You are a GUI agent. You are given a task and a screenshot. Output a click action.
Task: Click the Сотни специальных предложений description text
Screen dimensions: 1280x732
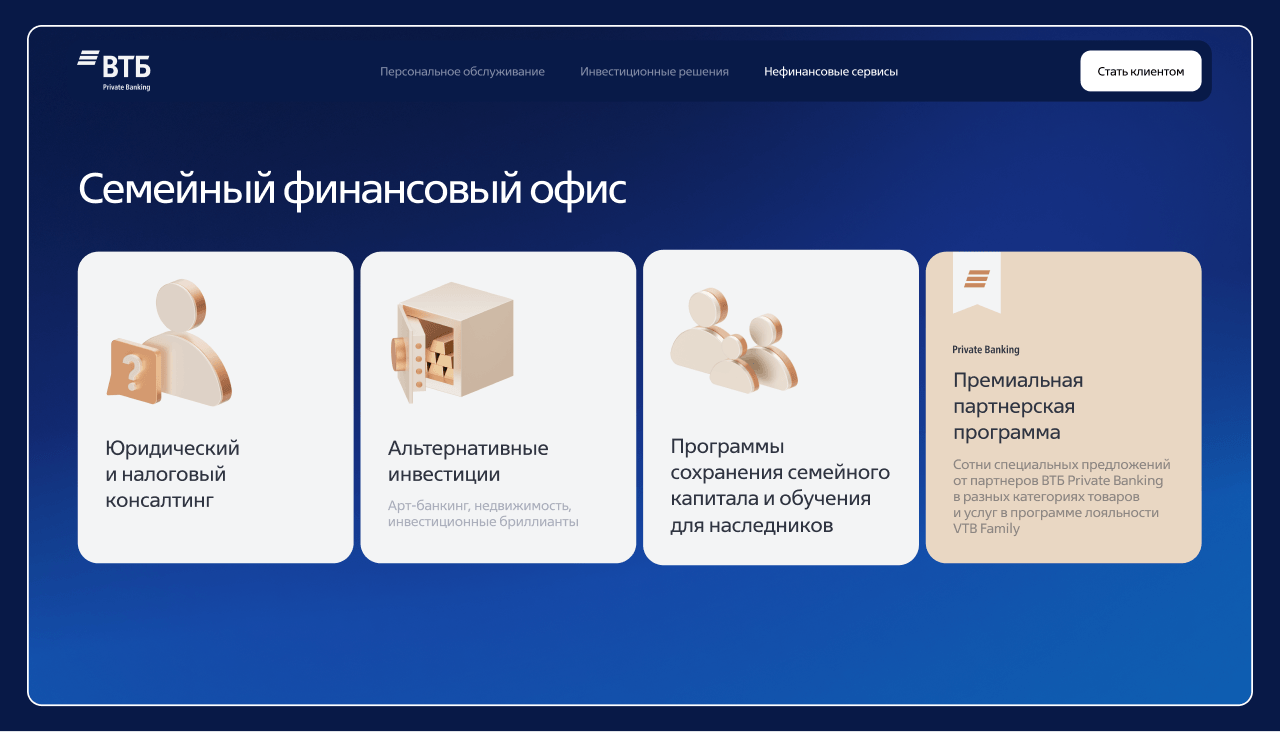(1061, 497)
